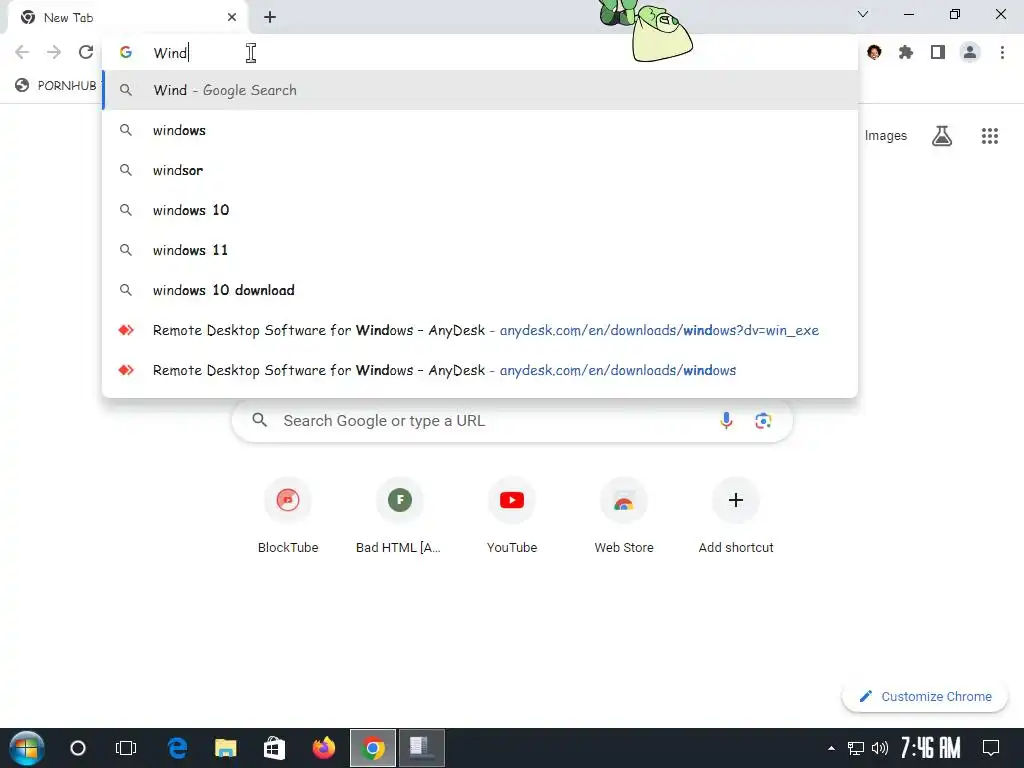Screen dimensions: 1024x768
Task: Open AnyDesk suggestion ending in dv=win_exe
Action: coord(480,330)
